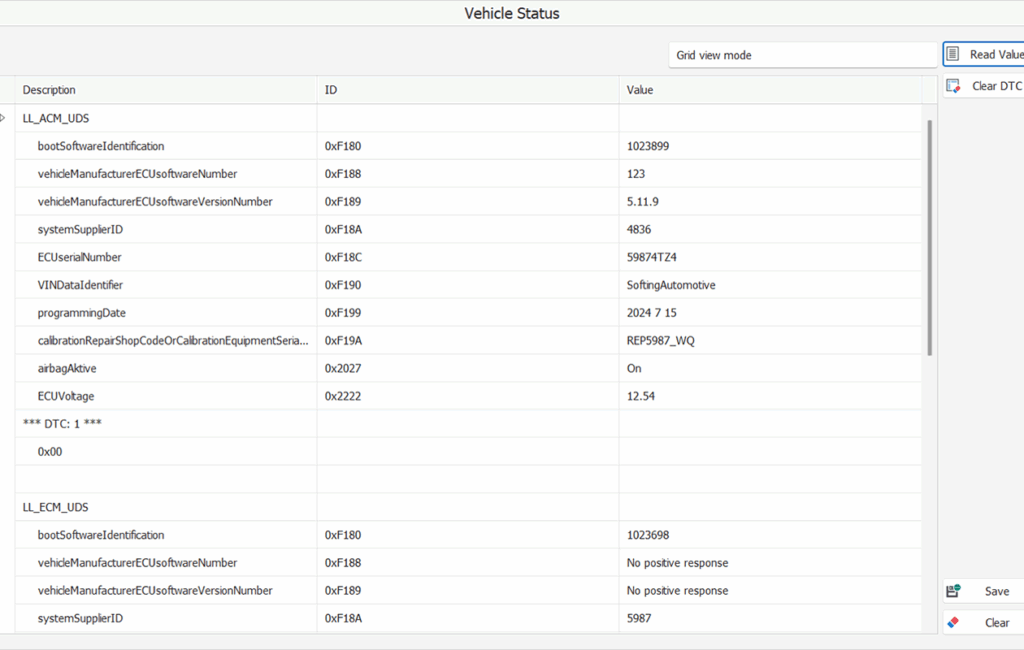The image size is (1024, 650).
Task: Select the calibrationRepairShopCodeOrCalibrationEquipmentSeria... cell
Action: click(166, 340)
